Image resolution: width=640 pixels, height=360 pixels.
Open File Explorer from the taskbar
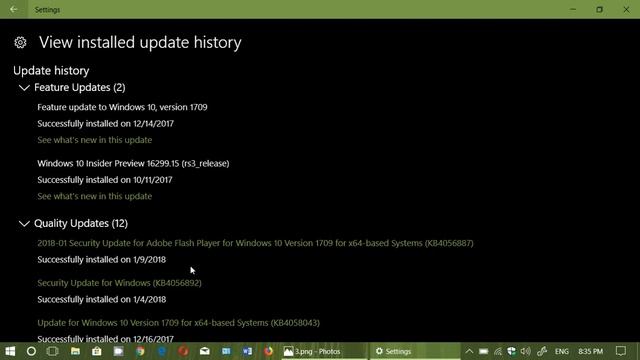coord(76,351)
